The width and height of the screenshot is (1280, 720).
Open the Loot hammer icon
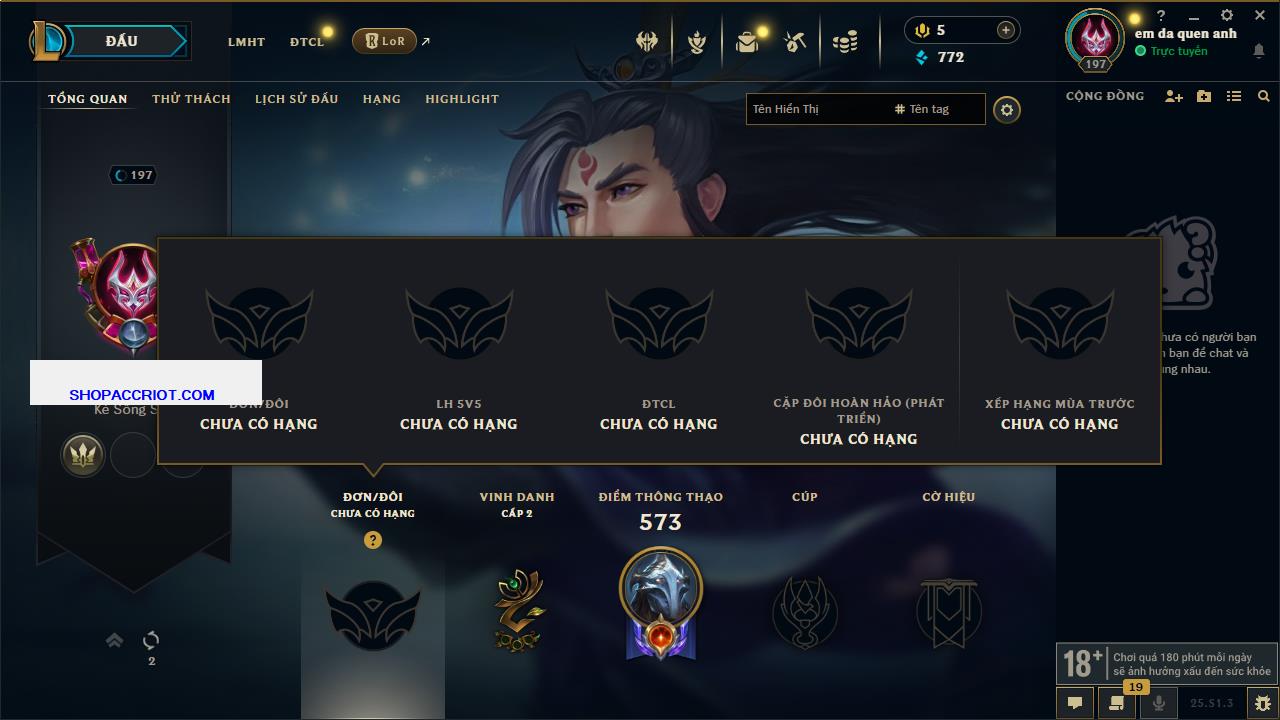[x=795, y=41]
